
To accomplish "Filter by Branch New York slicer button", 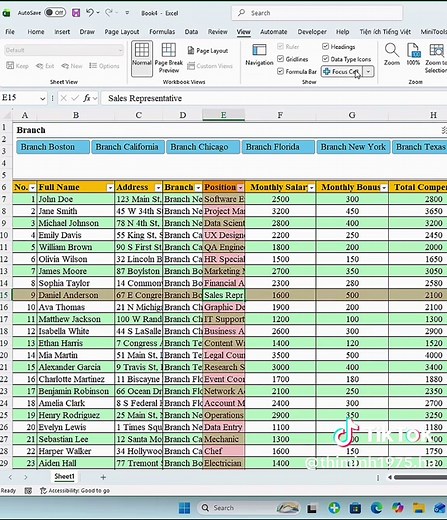I will (353, 147).
